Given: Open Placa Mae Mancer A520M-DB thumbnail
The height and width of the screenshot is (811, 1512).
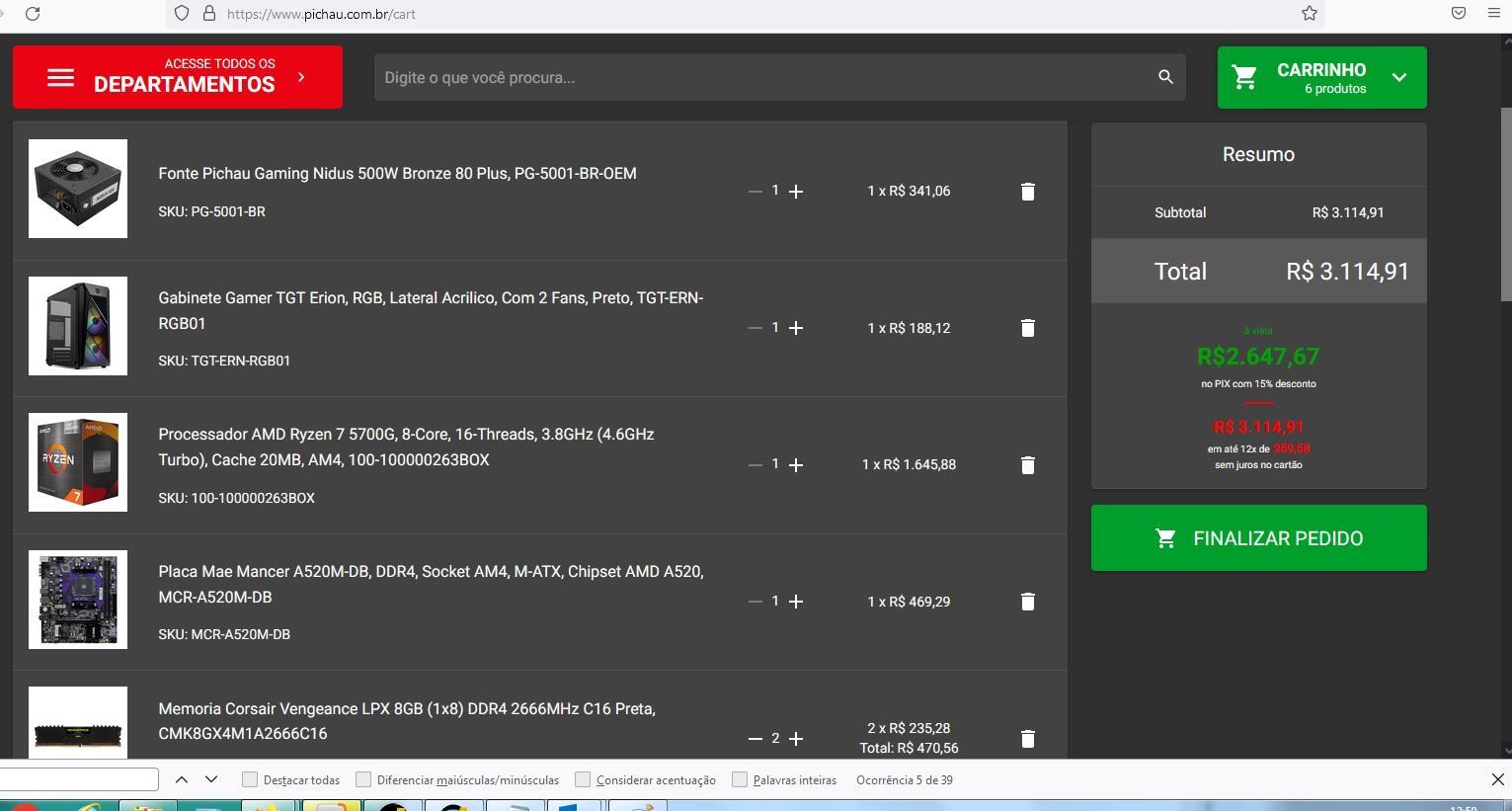Looking at the screenshot, I should tap(78, 600).
